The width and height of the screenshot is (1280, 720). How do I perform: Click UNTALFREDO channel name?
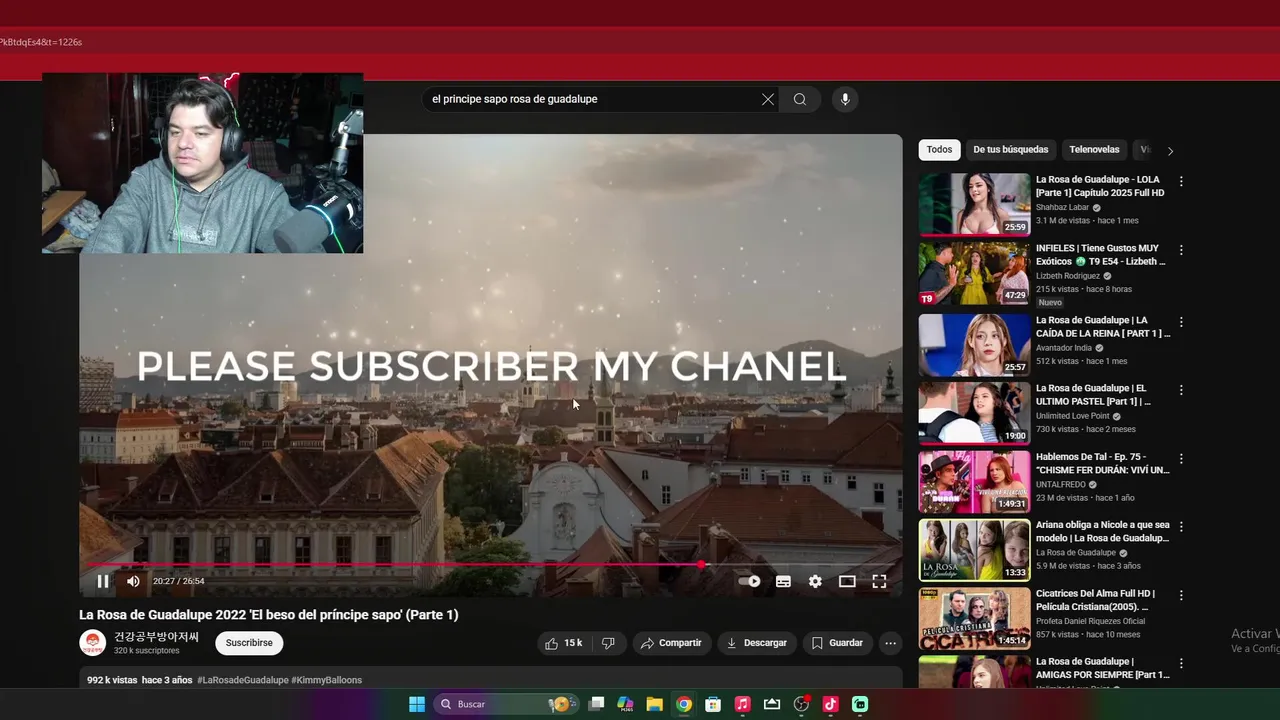pos(1061,485)
